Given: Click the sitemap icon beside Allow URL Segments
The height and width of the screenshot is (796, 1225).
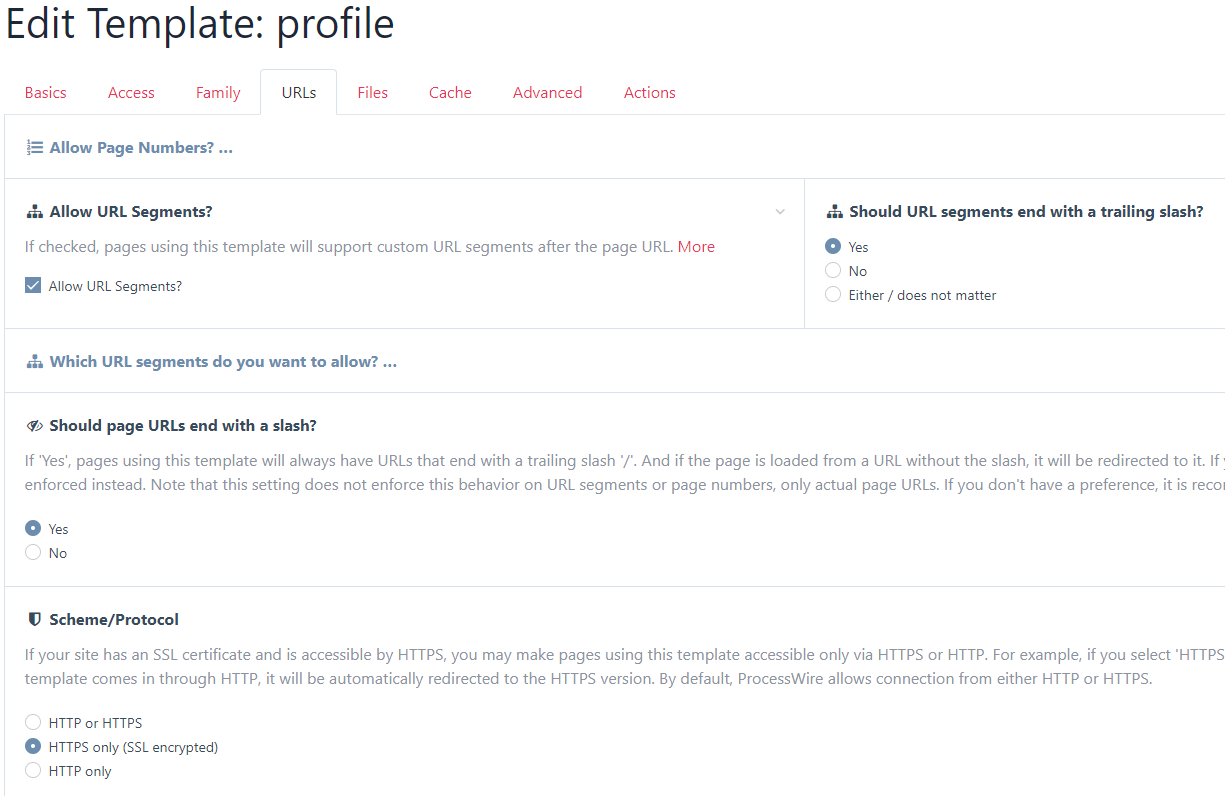Looking at the screenshot, I should click(34, 212).
